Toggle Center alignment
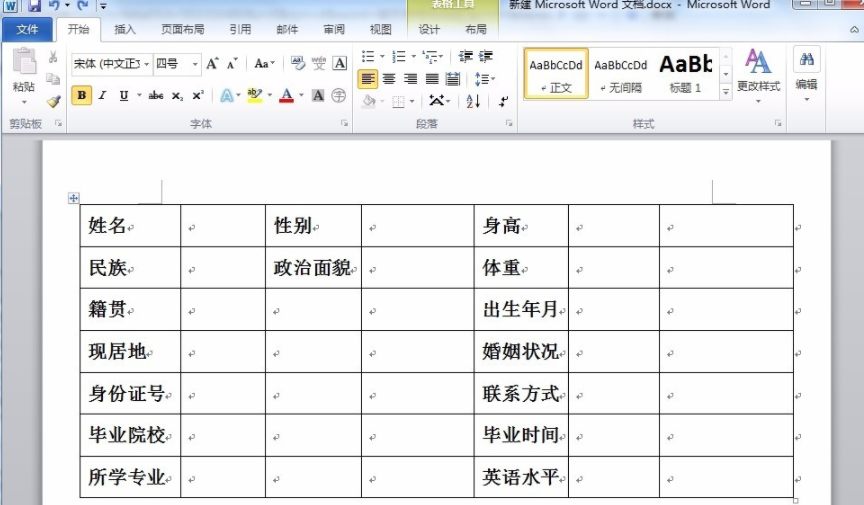Screen dimensions: 864x505 coord(389,79)
